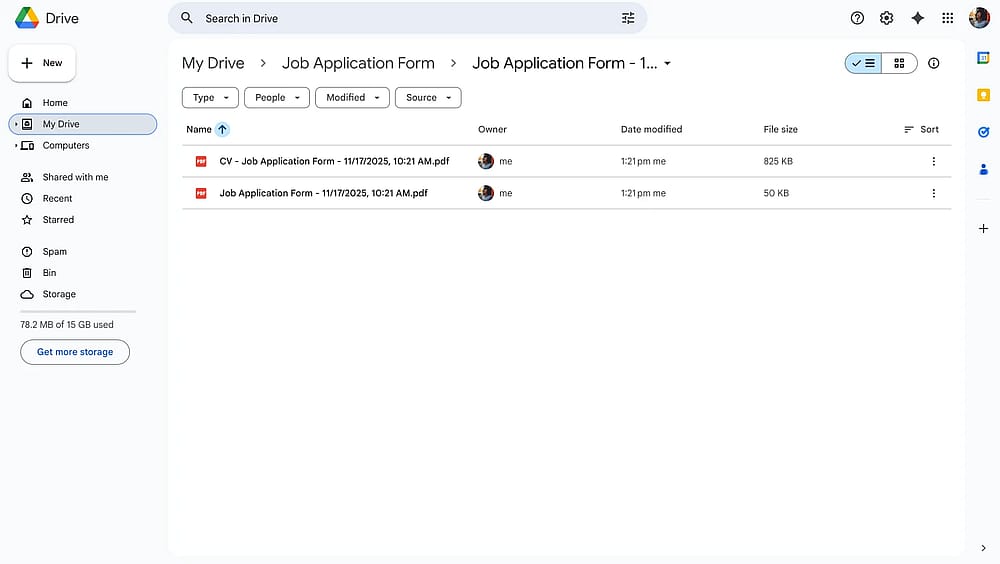The height and width of the screenshot is (564, 1000).
Task: Click the File size column header
Action: (x=781, y=130)
